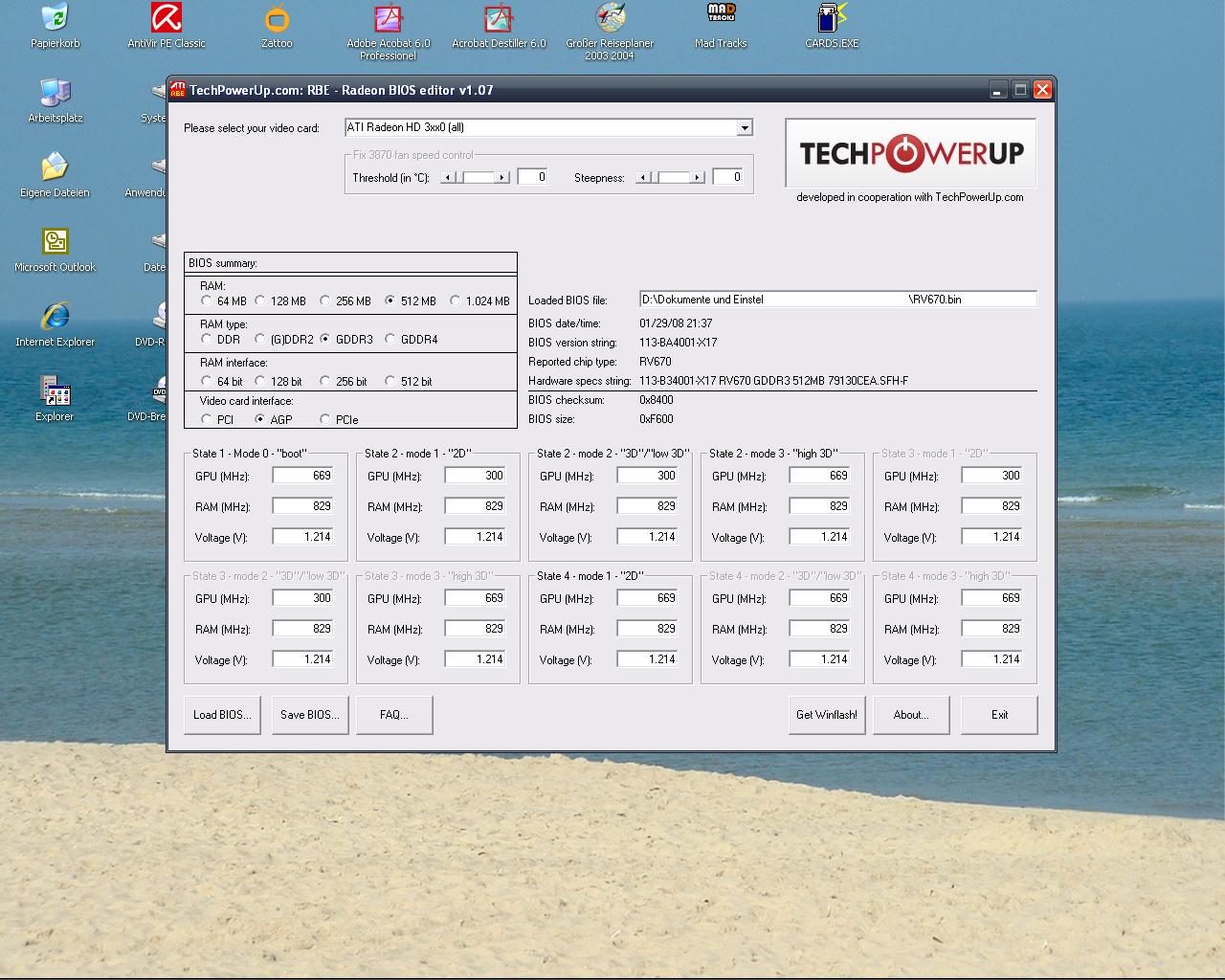Click developed in cooperation with TechPowerUp.com text
The height and width of the screenshot is (980, 1225).
pyautogui.click(x=910, y=197)
